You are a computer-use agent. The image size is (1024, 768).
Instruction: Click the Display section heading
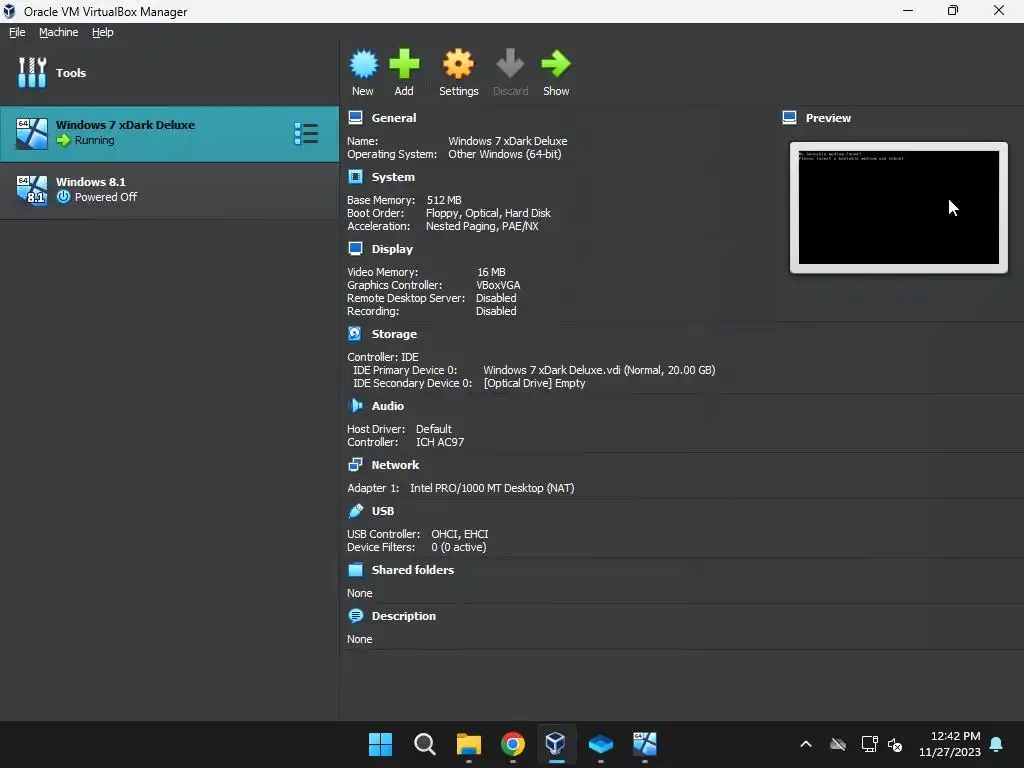point(392,249)
